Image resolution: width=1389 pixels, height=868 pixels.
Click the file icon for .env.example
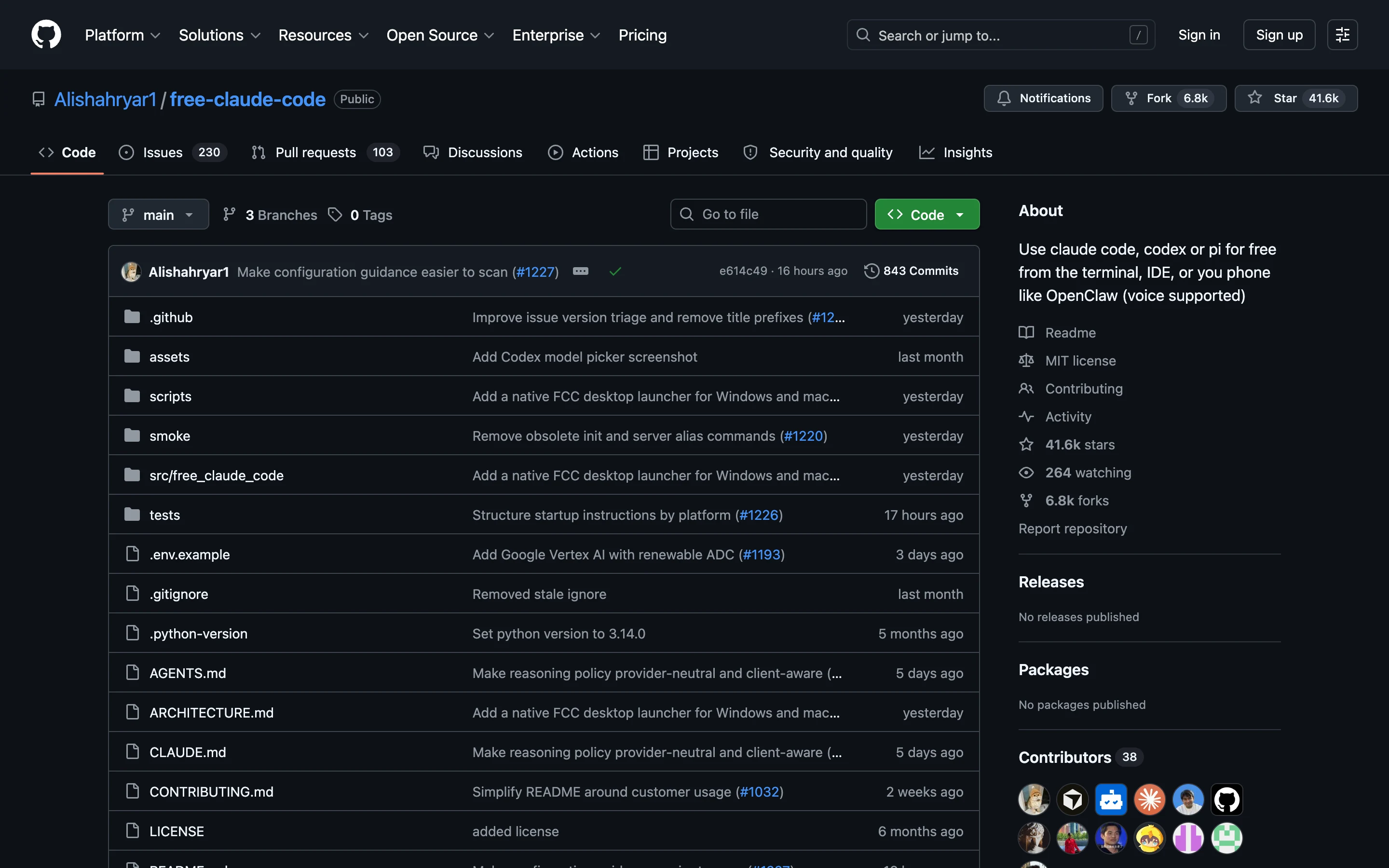[x=133, y=554]
